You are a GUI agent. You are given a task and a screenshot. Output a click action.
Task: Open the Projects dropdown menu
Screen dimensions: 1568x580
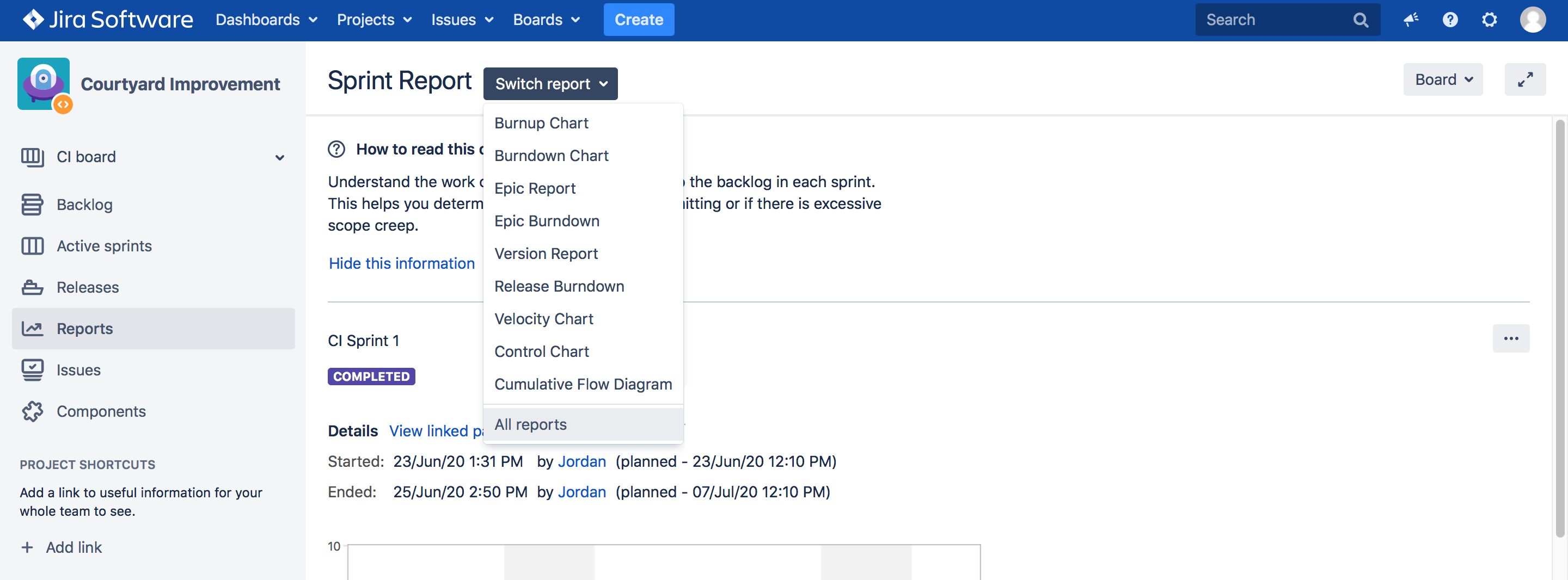point(375,20)
